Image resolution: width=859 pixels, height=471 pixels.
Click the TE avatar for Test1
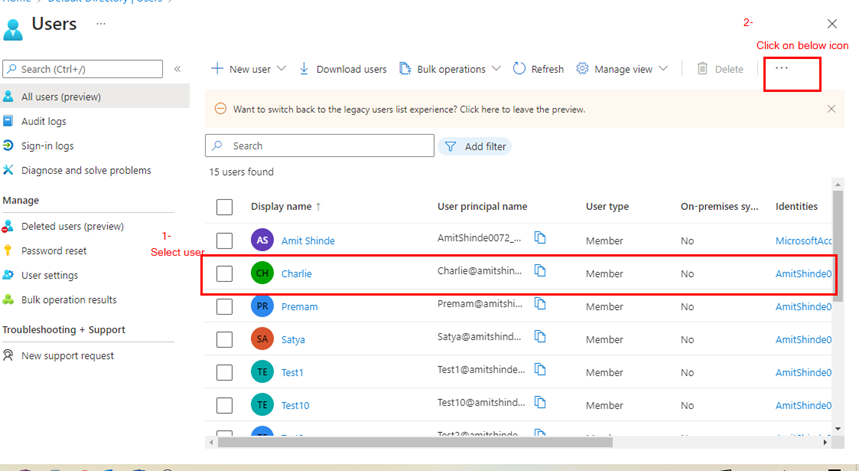[x=262, y=372]
